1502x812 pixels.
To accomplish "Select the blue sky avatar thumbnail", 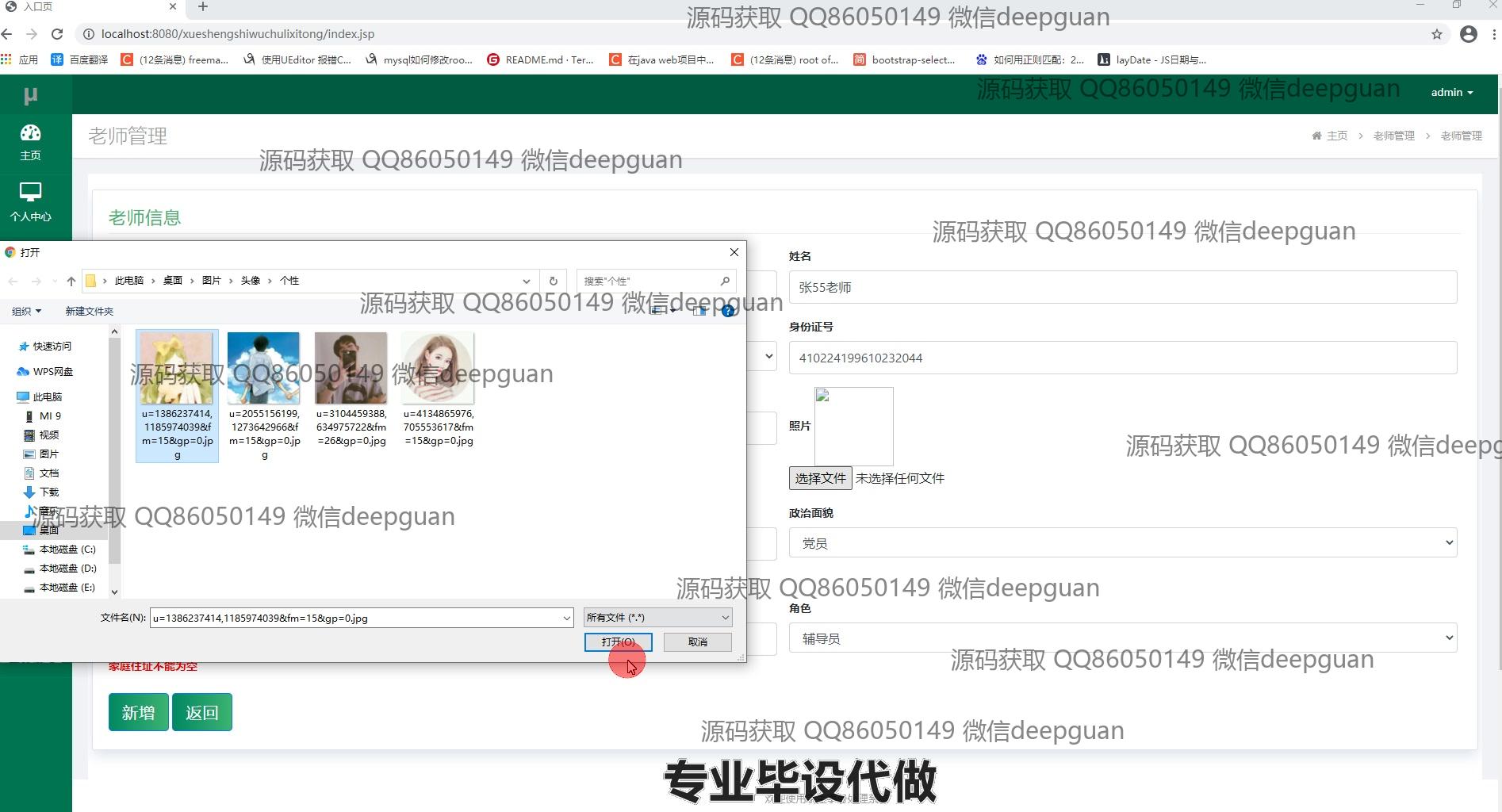I will coord(263,369).
